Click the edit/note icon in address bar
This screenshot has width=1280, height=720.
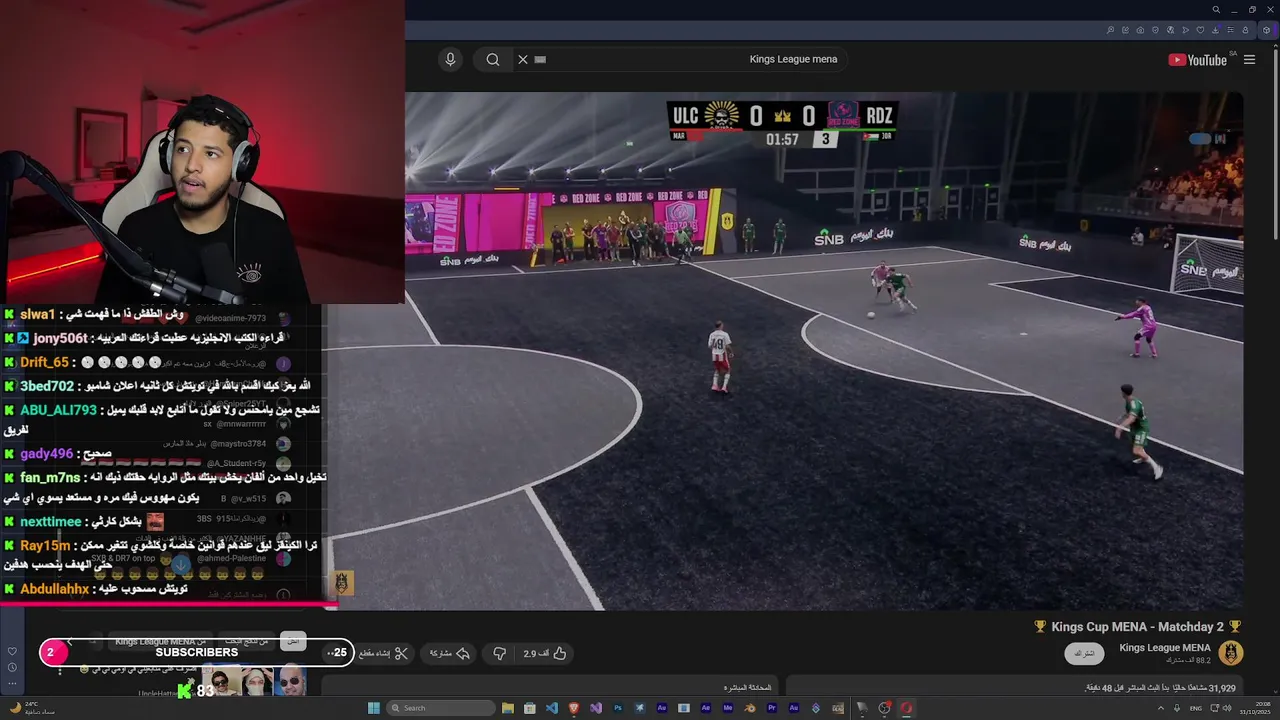click(1125, 30)
